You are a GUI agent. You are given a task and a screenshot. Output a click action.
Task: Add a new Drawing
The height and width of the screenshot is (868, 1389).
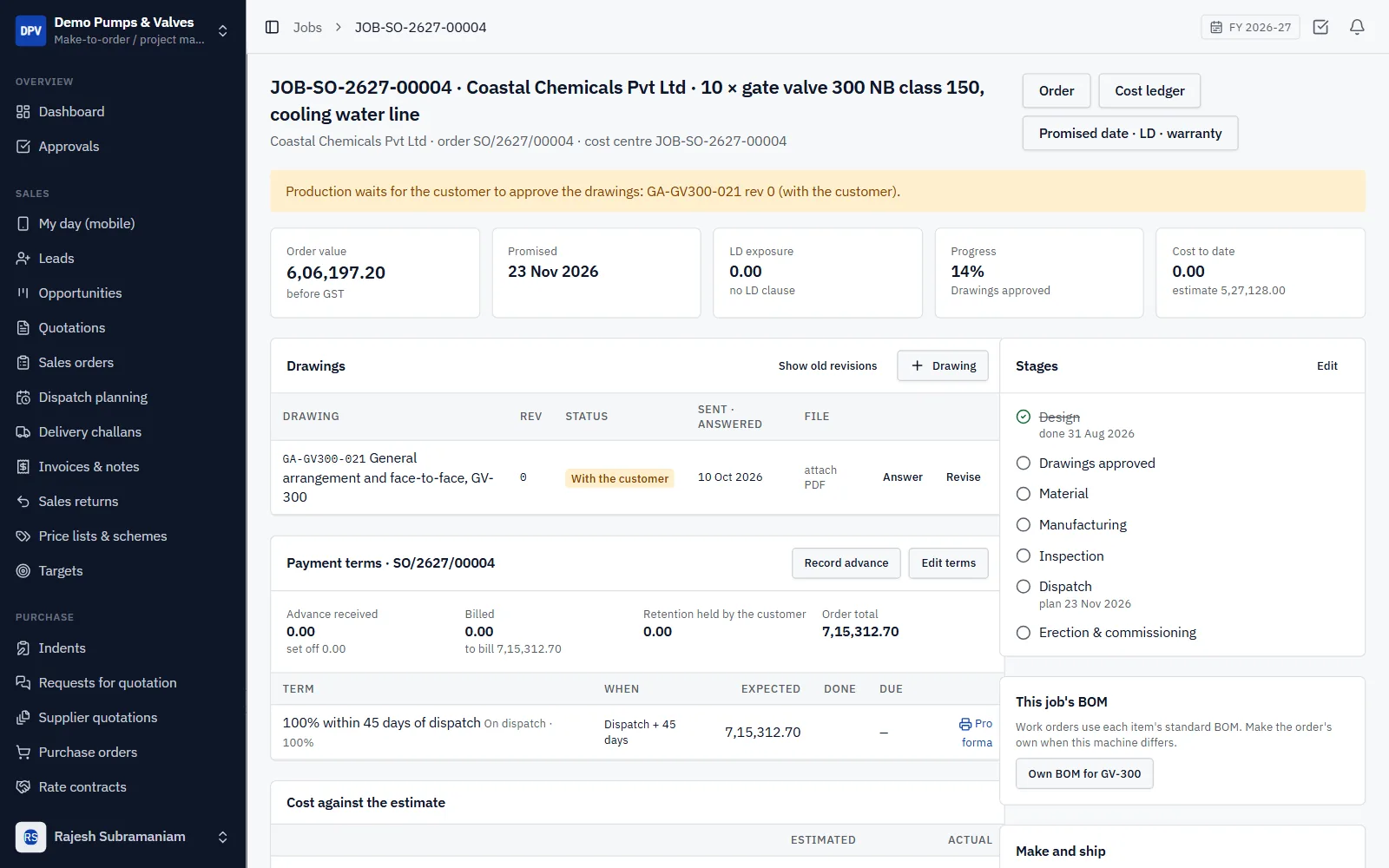click(x=943, y=366)
